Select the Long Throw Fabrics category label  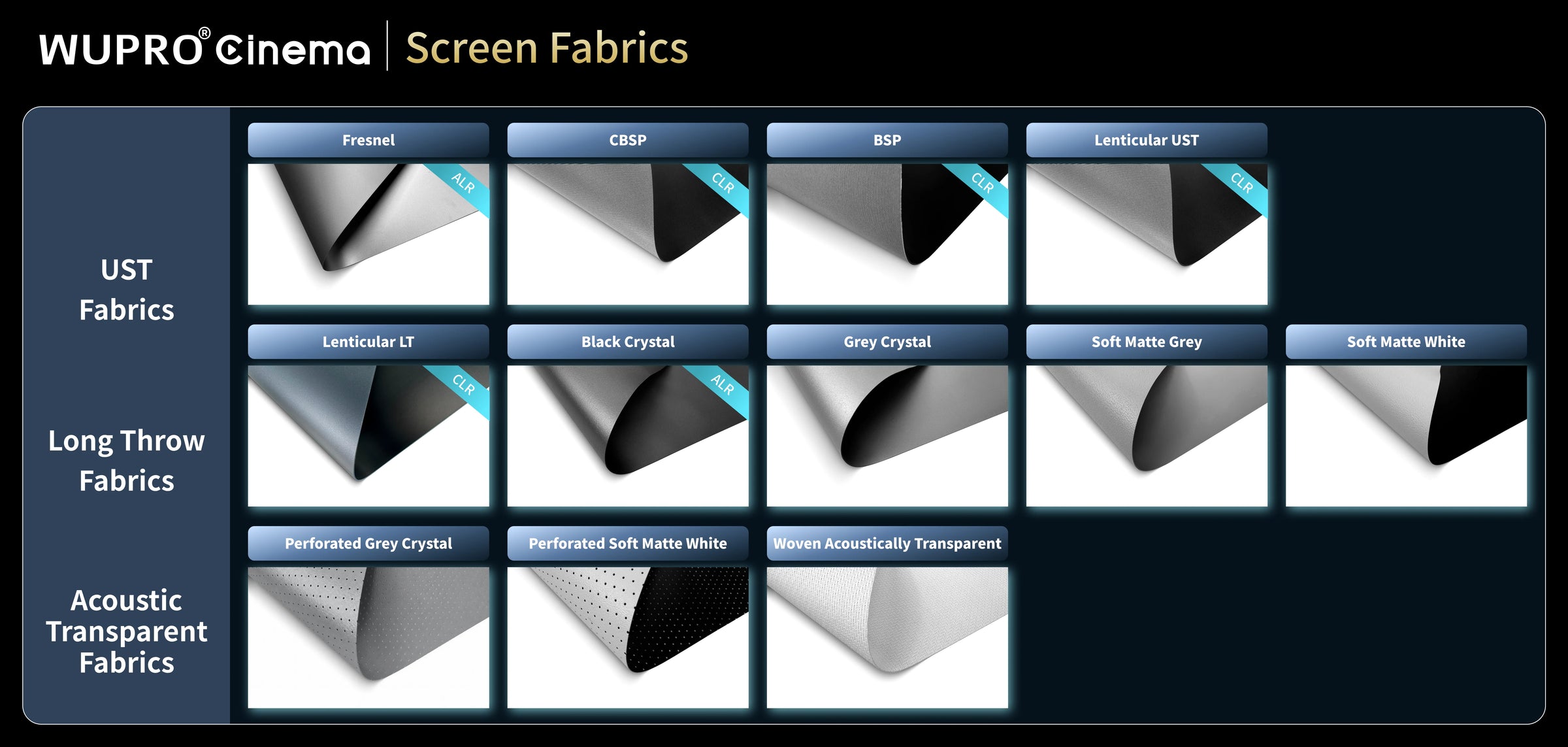[x=127, y=461]
